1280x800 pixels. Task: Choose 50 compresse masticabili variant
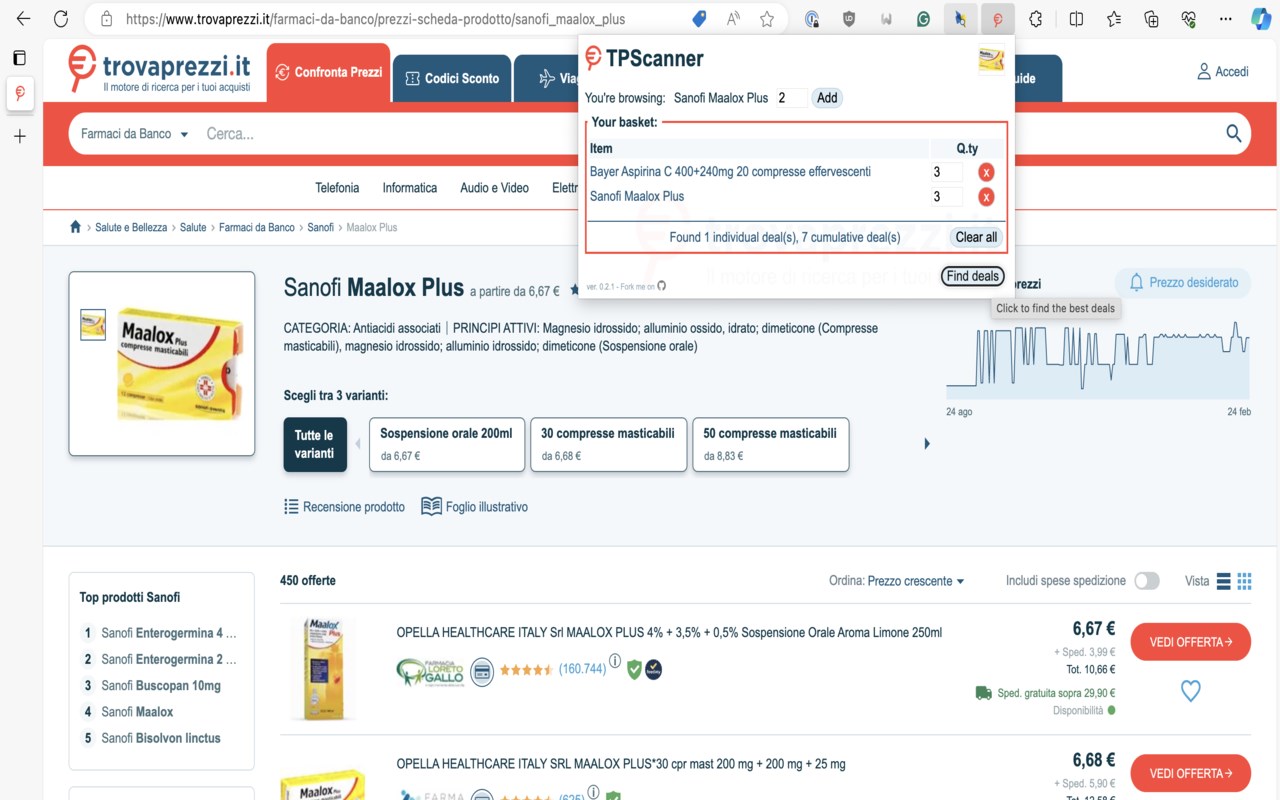(770, 444)
